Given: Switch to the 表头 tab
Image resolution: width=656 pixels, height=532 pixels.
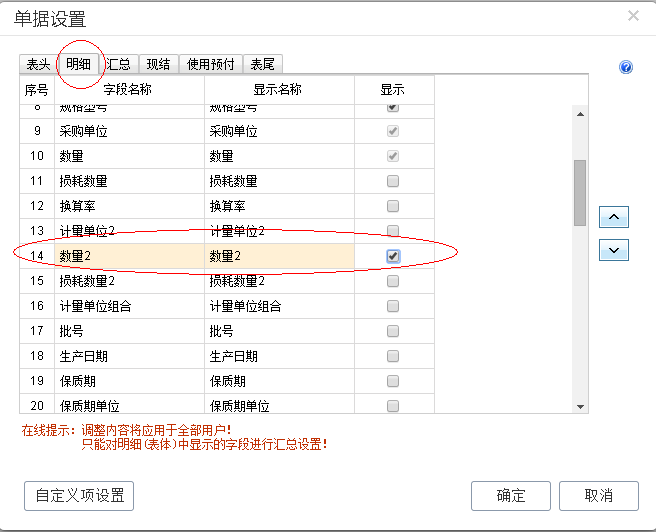Looking at the screenshot, I should click(38, 64).
